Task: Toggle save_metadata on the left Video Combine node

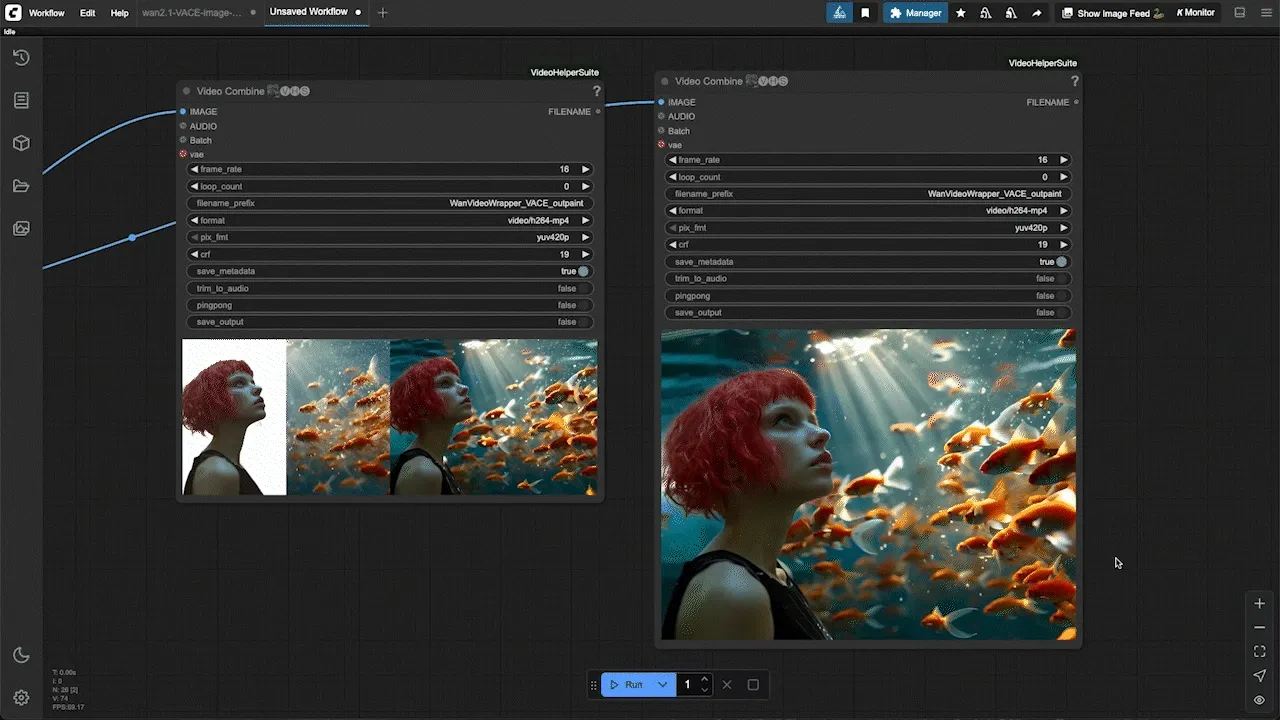Action: pos(389,271)
